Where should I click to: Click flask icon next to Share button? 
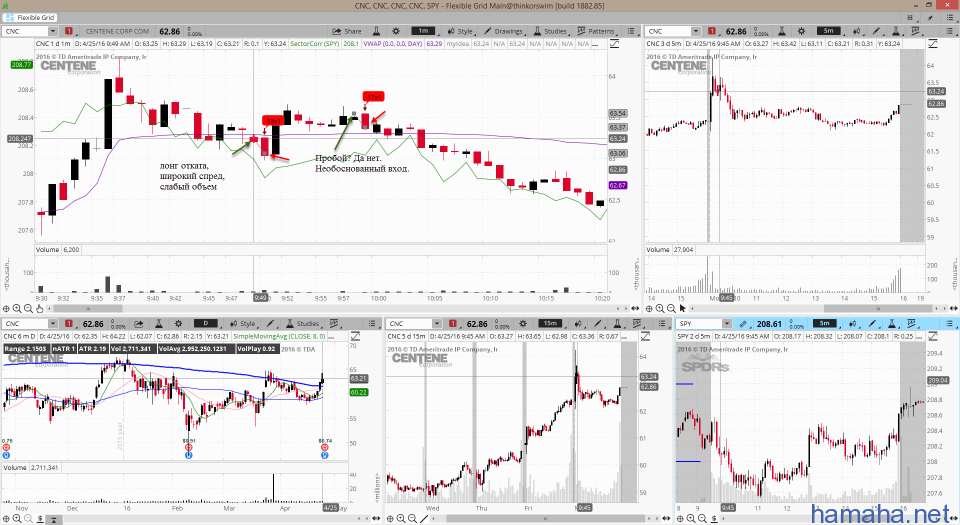coord(377,31)
